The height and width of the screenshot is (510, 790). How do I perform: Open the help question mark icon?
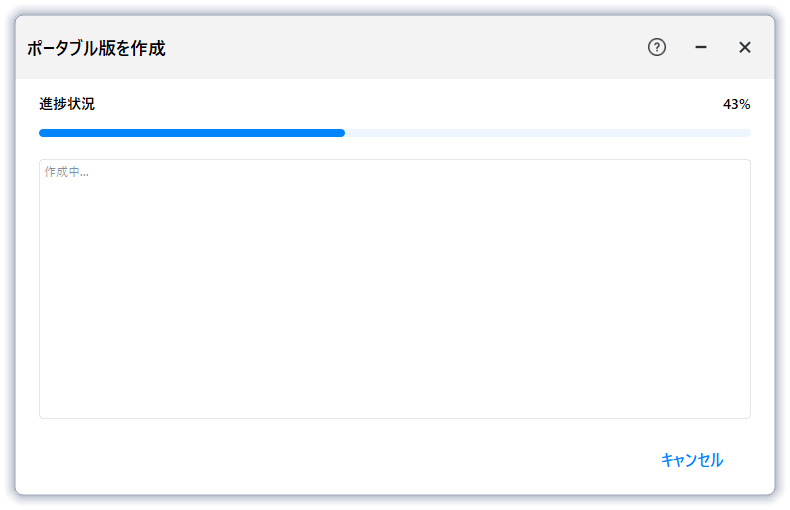coord(657,47)
